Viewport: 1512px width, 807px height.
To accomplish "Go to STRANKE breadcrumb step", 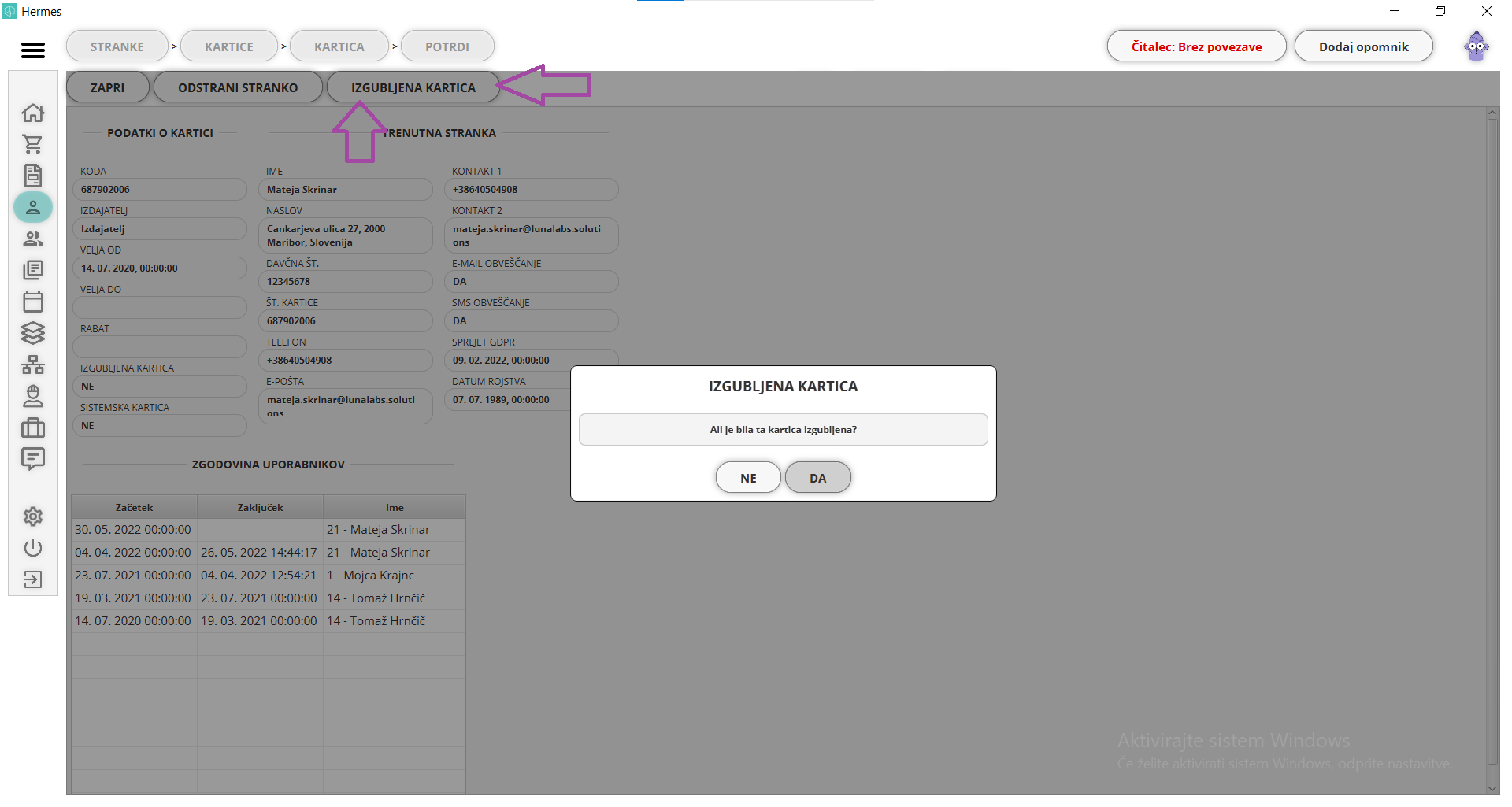I will coord(117,46).
